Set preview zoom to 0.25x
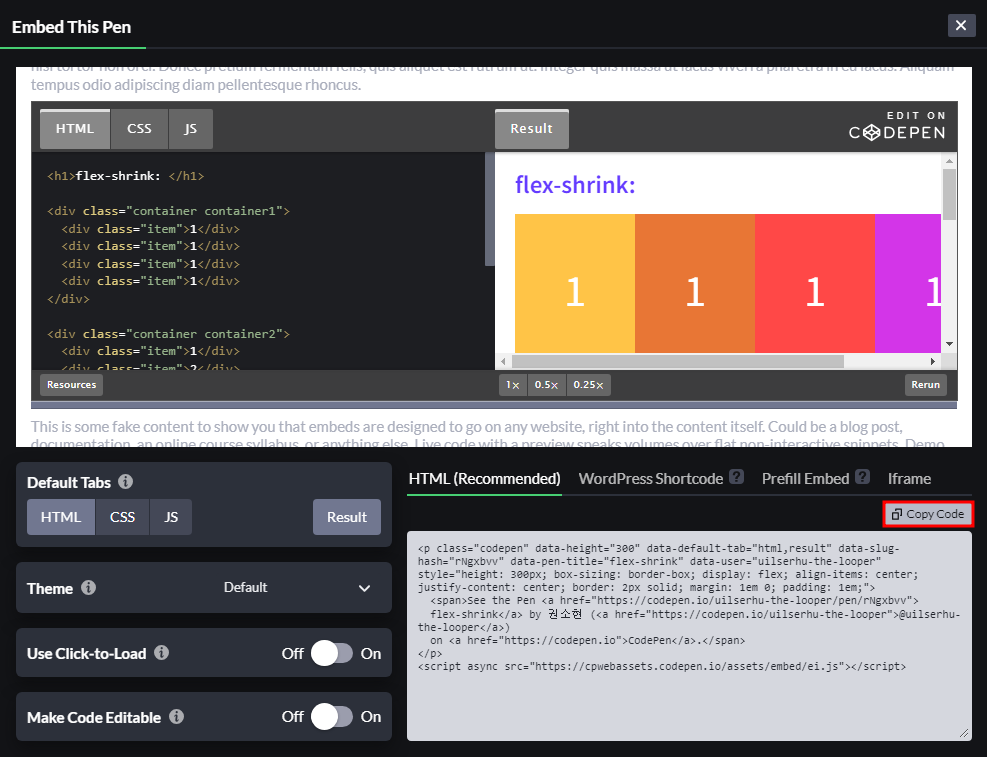Screen dimensions: 987x757 (x=588, y=384)
